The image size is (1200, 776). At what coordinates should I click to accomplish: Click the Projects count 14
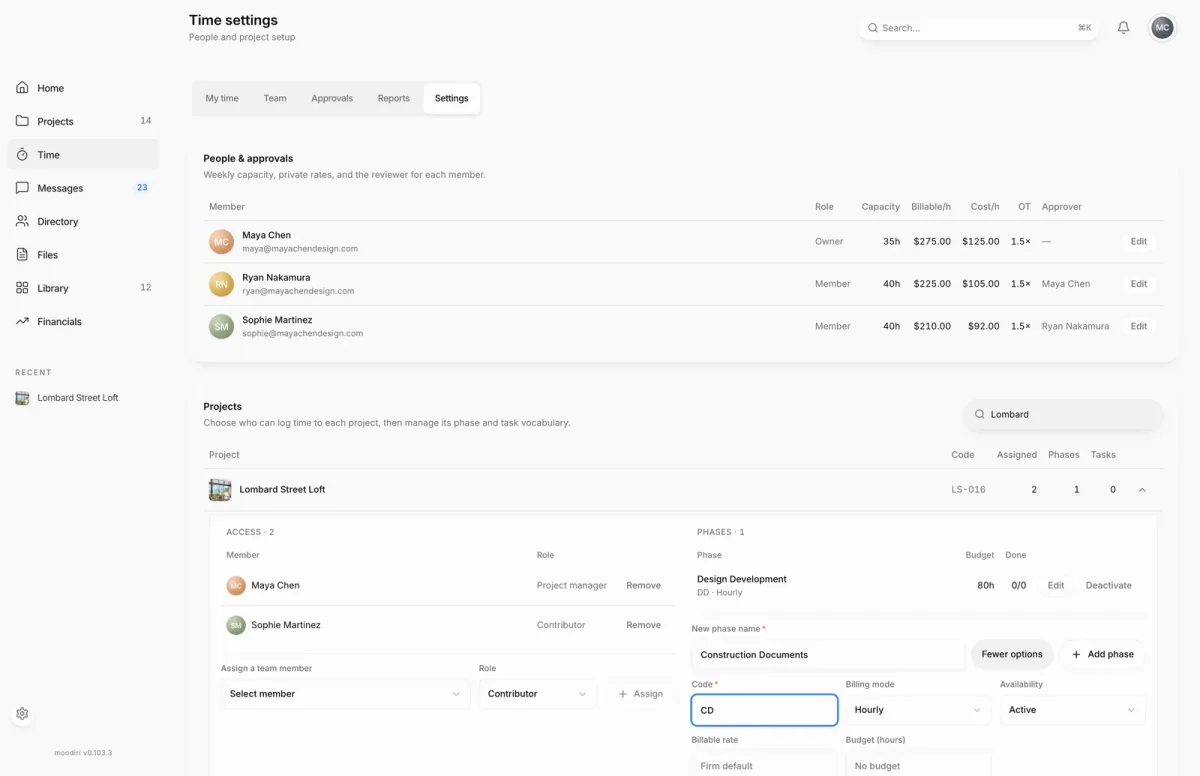pyautogui.click(x=146, y=121)
